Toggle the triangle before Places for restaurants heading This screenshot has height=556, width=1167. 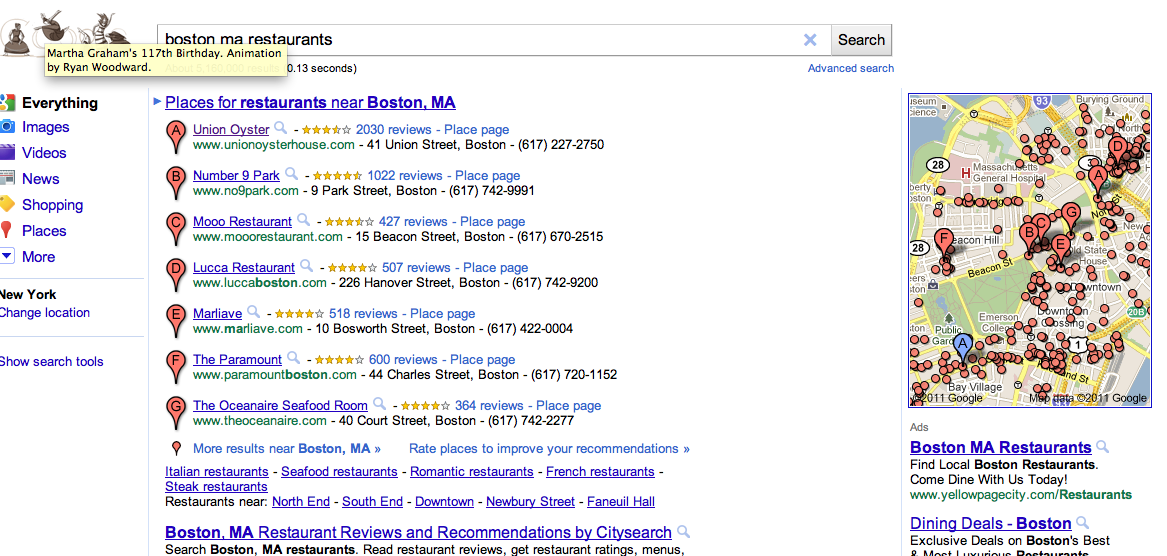[157, 102]
